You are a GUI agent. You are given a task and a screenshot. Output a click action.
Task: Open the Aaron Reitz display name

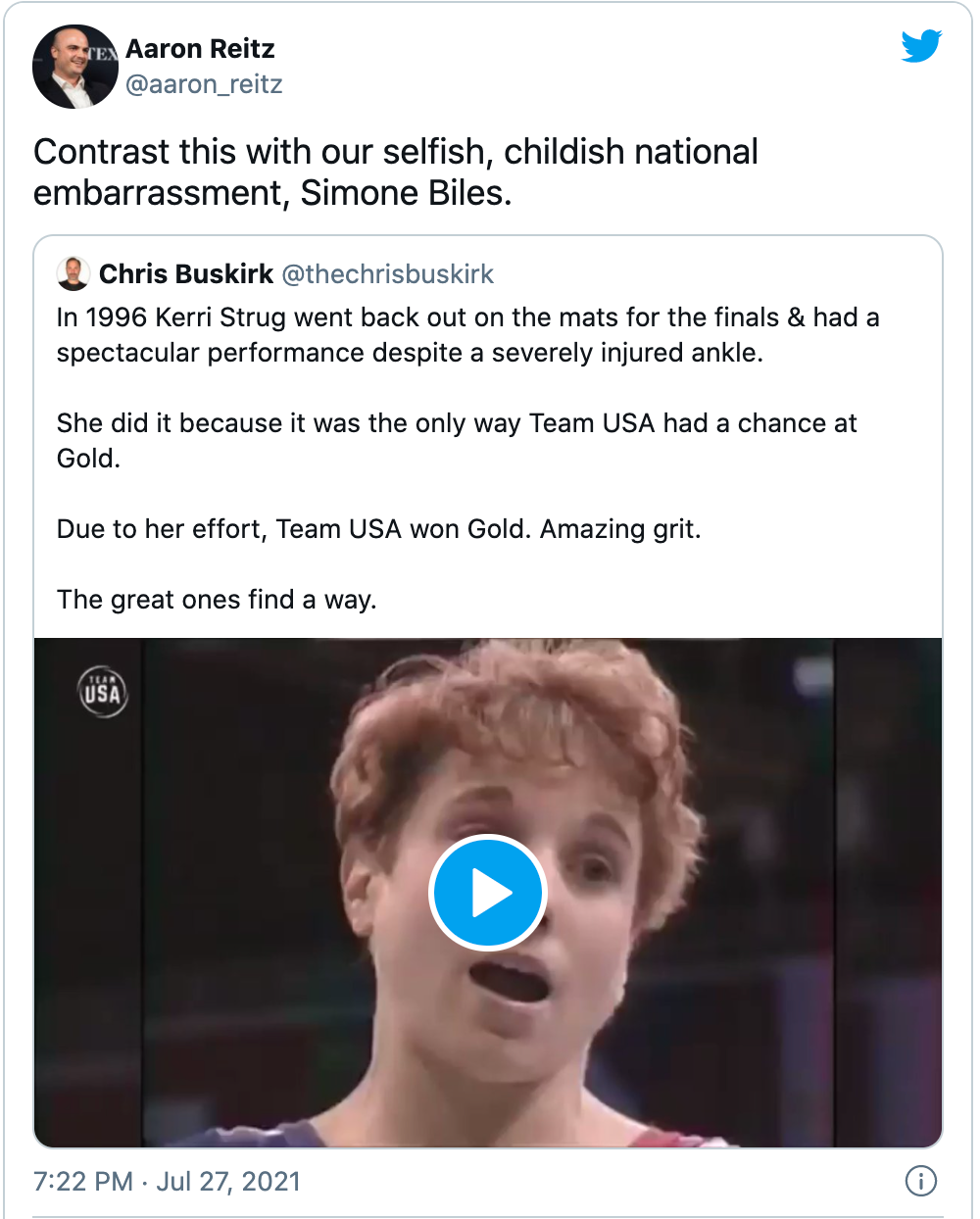click(x=200, y=49)
